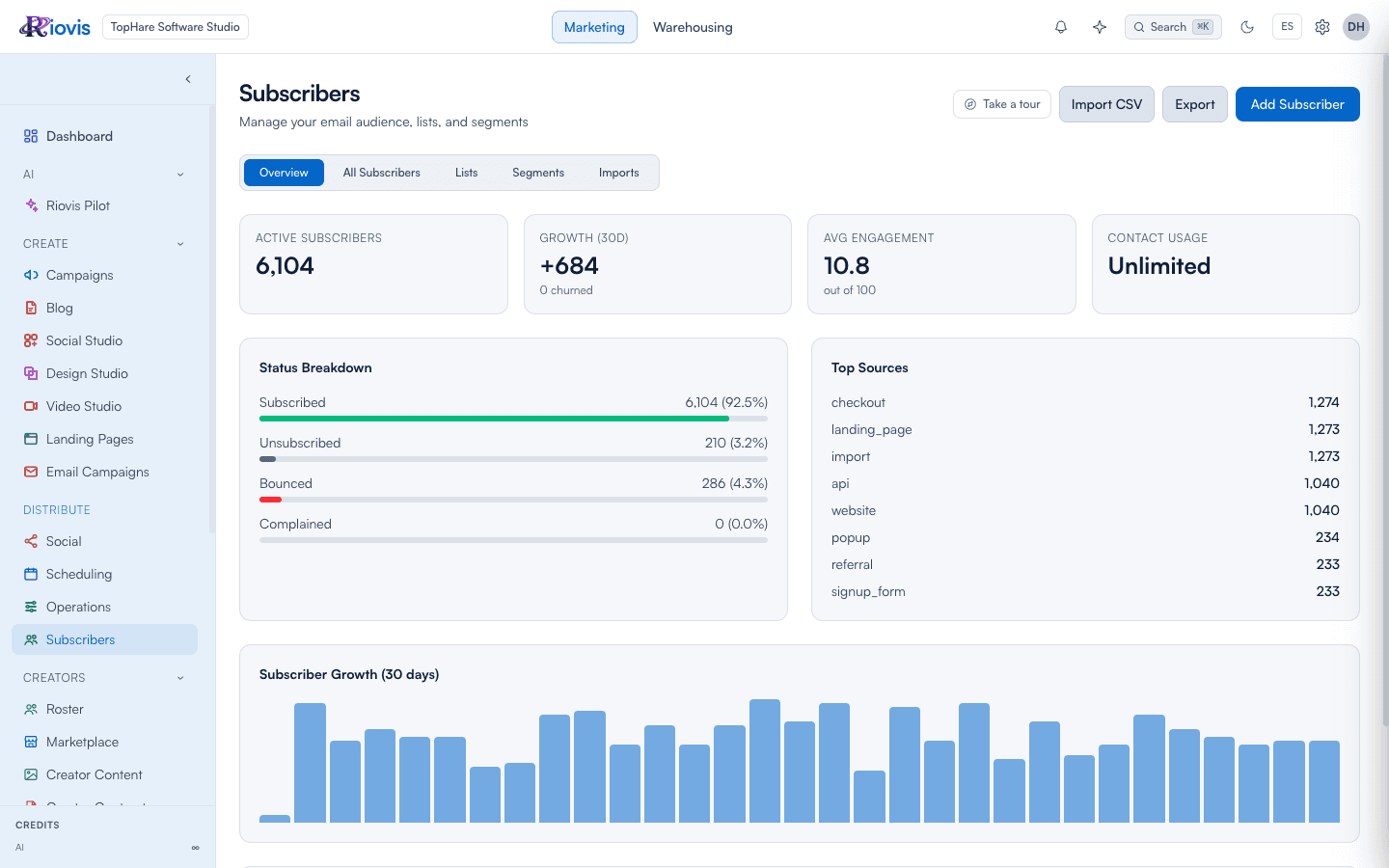Screen dimensions: 1389x868
Task: Open Operations in the sidebar
Action: click(104, 607)
